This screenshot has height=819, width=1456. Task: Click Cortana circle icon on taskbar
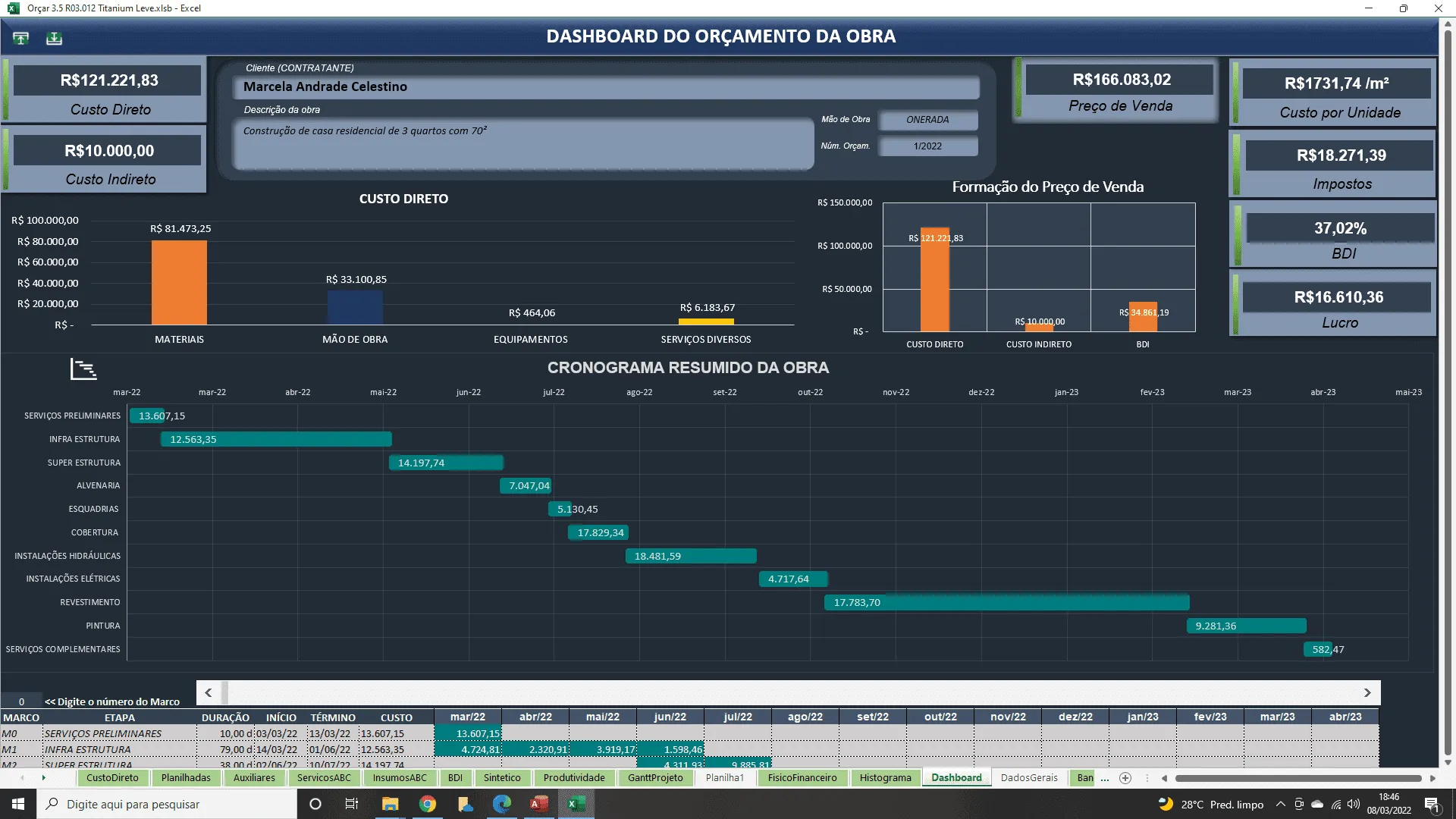[315, 804]
